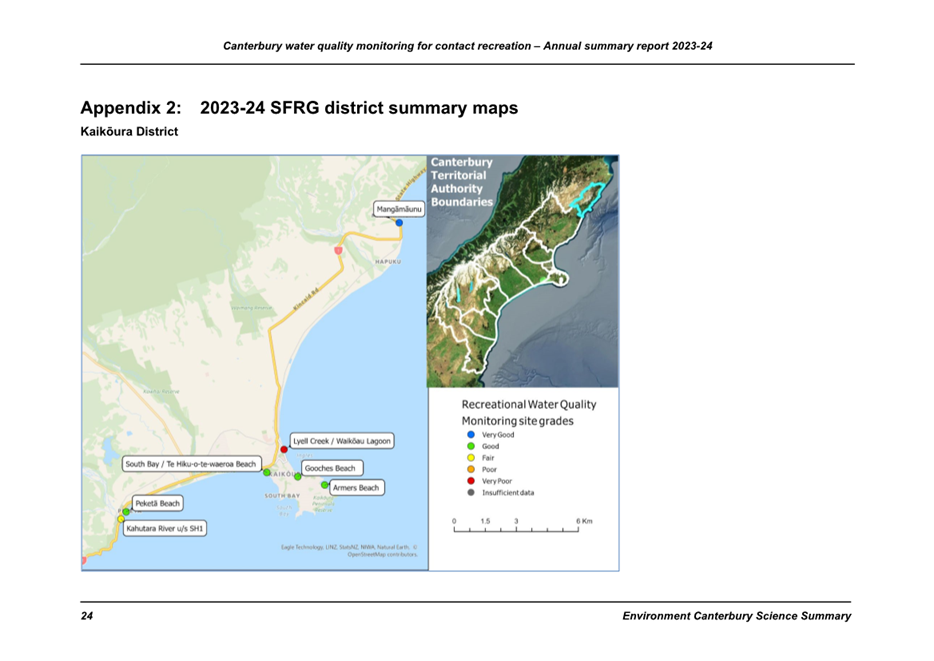This screenshot has width=934, height=661.
Task: Click the orange Poor legend swatch
Action: 470,469
